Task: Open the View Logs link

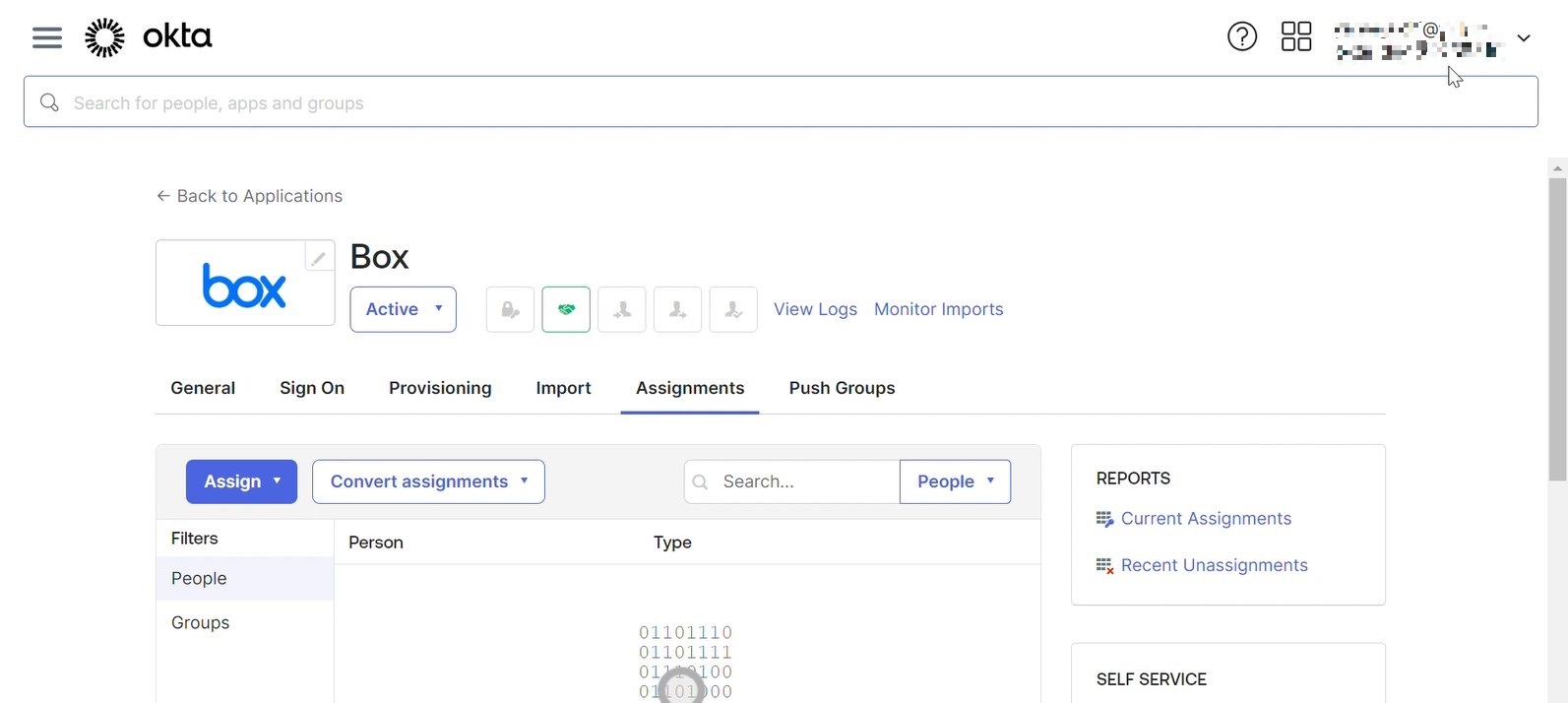Action: point(815,309)
